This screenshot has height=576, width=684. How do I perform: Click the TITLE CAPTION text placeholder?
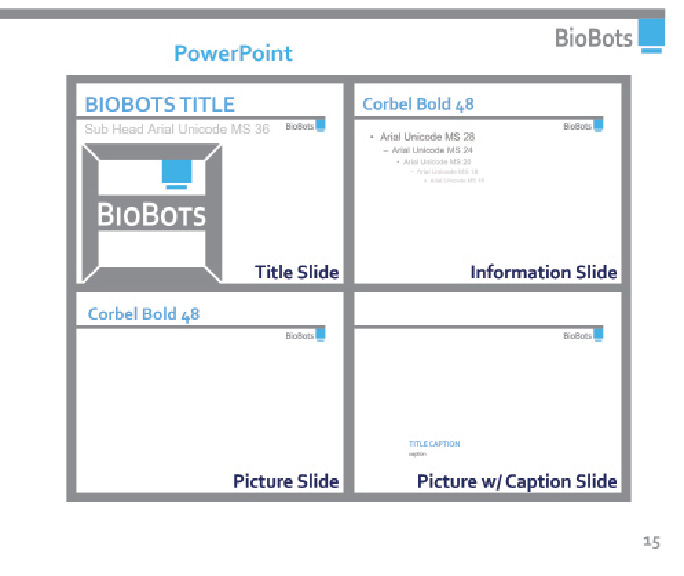point(434,444)
